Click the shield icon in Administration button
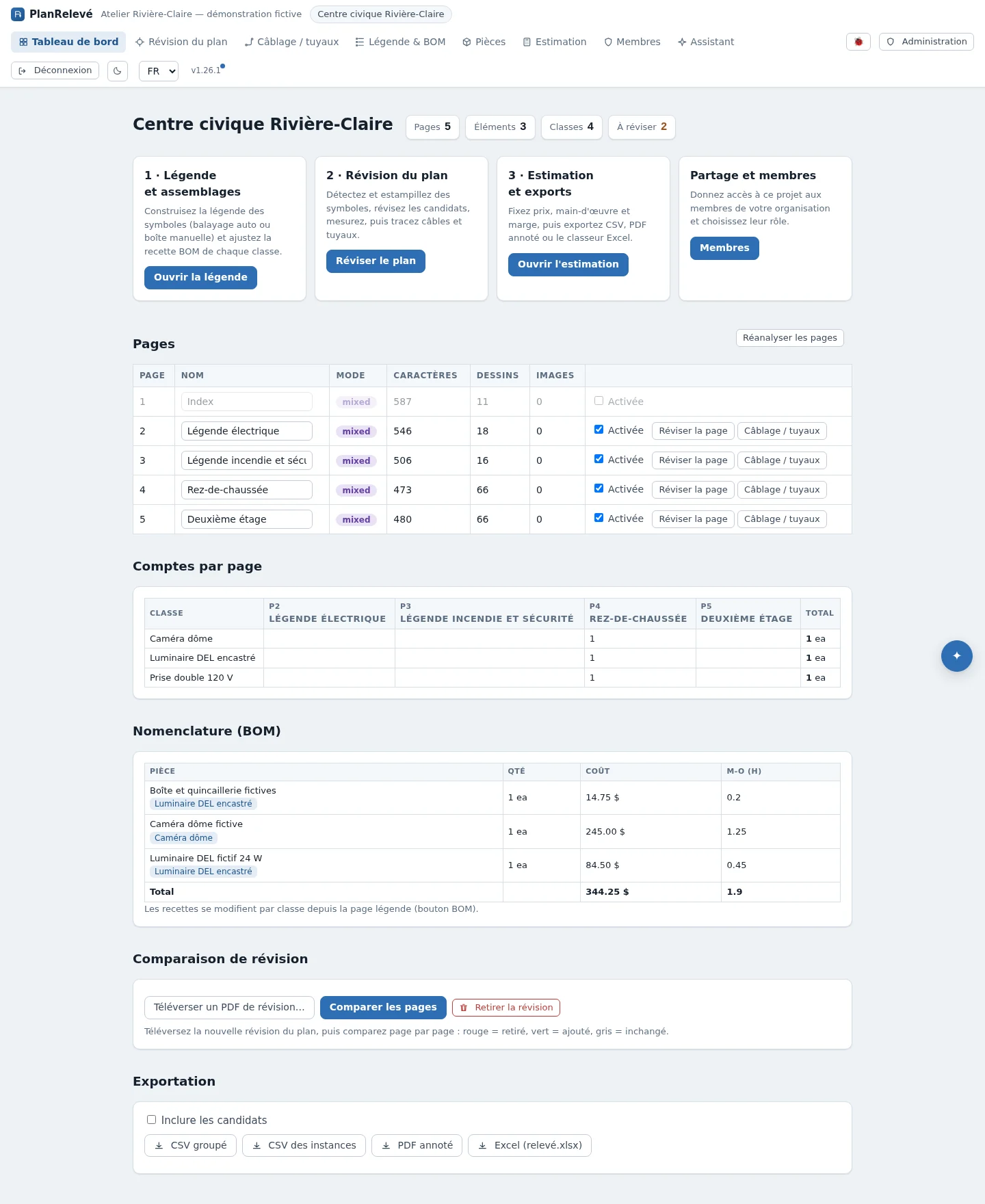Screen dimensions: 985x1204 (891, 42)
